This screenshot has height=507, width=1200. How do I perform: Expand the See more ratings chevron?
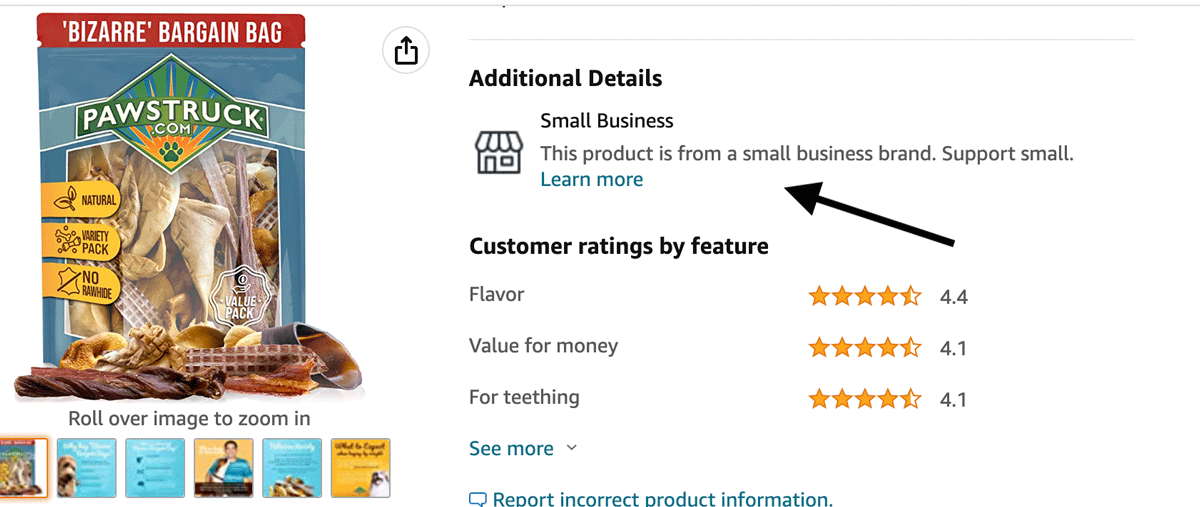pyautogui.click(x=572, y=448)
